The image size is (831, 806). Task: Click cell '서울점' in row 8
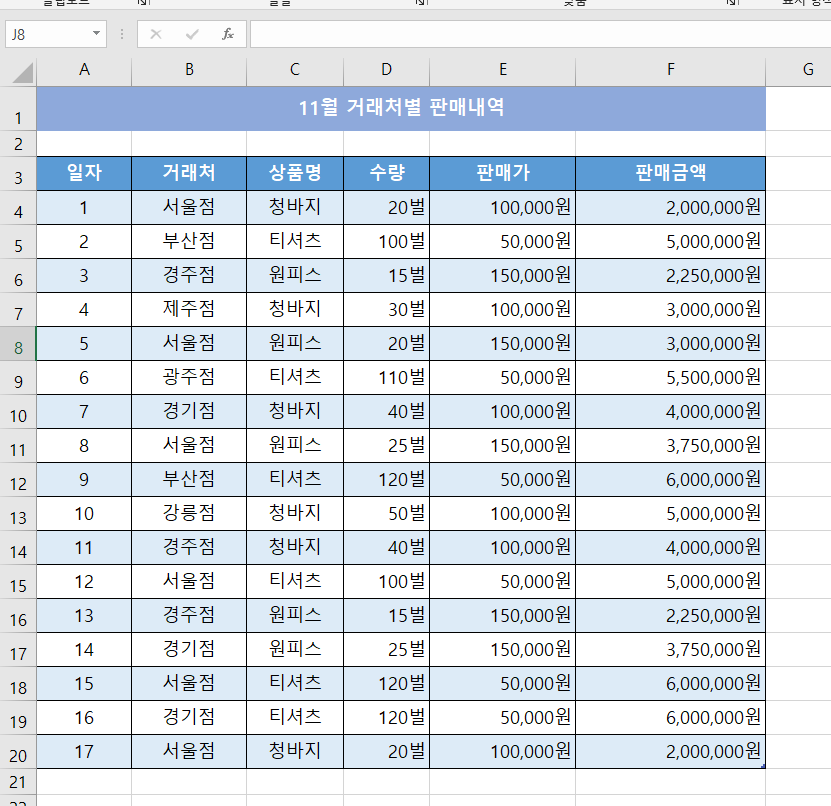coord(189,344)
